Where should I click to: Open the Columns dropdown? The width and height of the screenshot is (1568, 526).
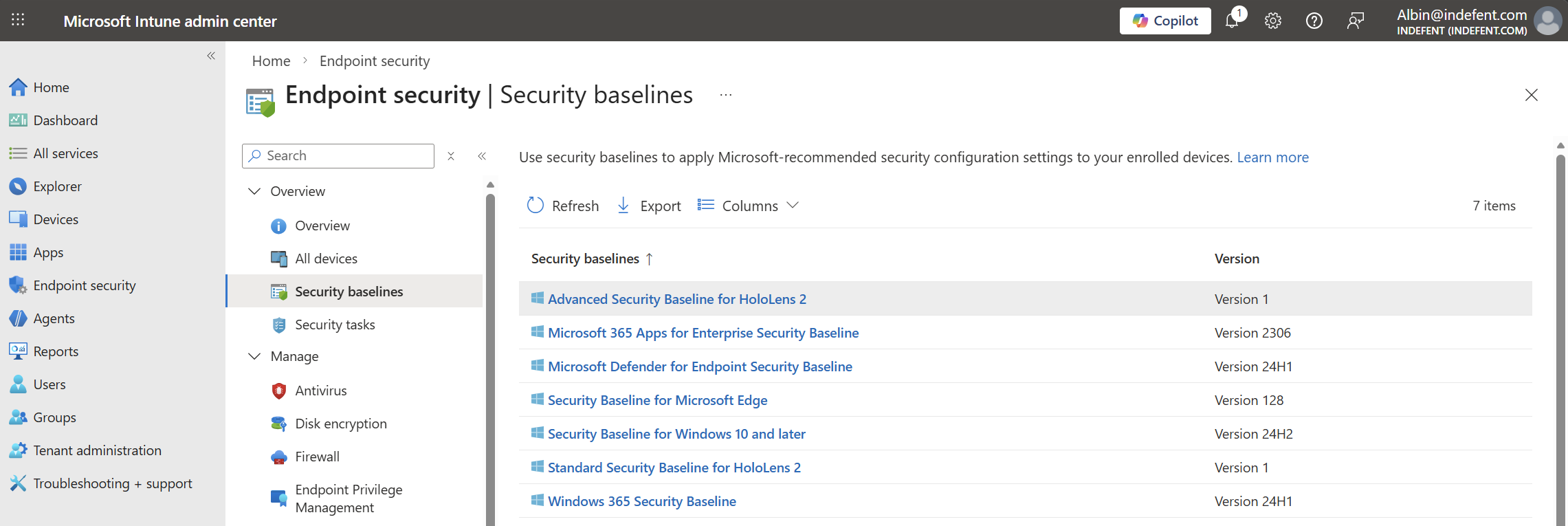coord(749,206)
